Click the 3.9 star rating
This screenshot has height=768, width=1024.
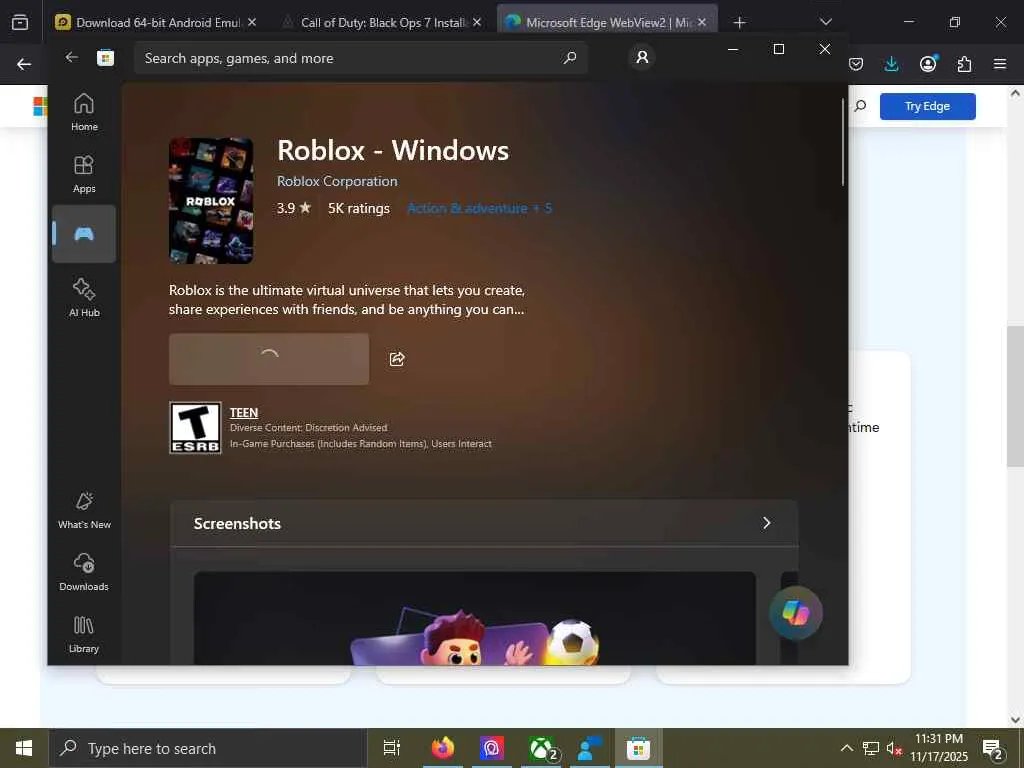pyautogui.click(x=294, y=208)
